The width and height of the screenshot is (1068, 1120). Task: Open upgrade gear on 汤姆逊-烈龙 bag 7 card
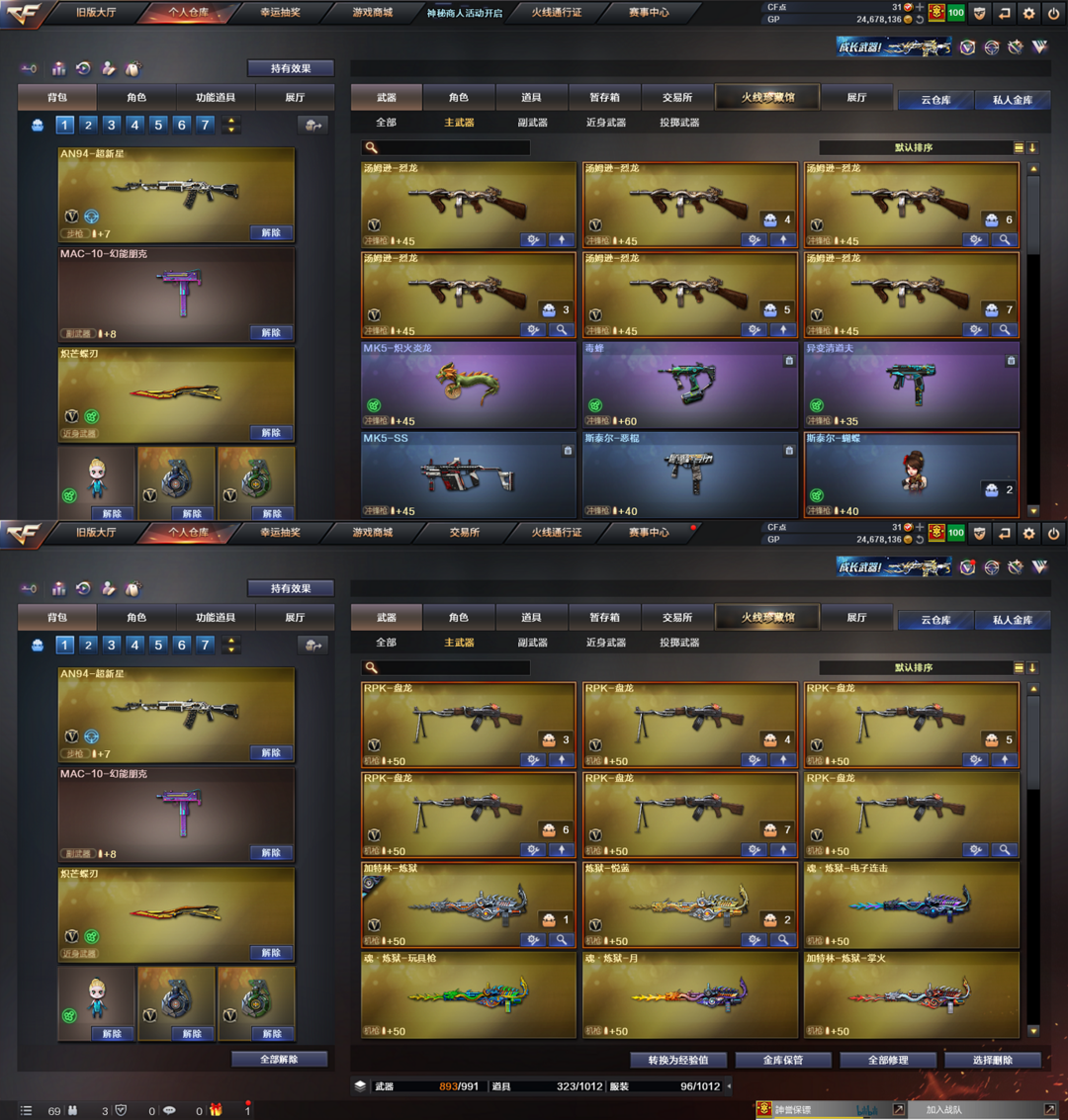click(x=976, y=330)
